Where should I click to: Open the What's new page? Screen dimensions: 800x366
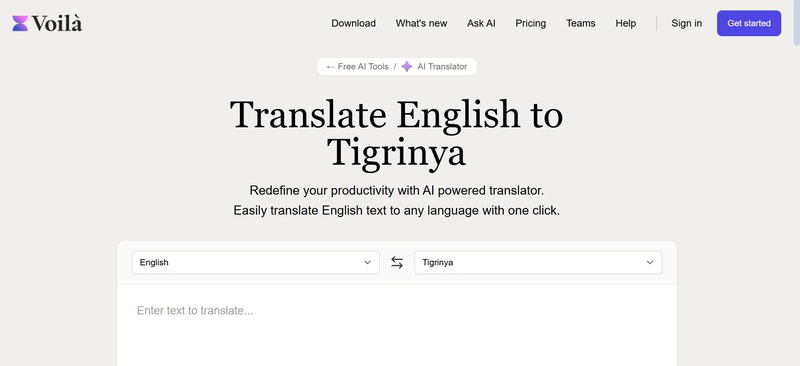click(x=421, y=23)
